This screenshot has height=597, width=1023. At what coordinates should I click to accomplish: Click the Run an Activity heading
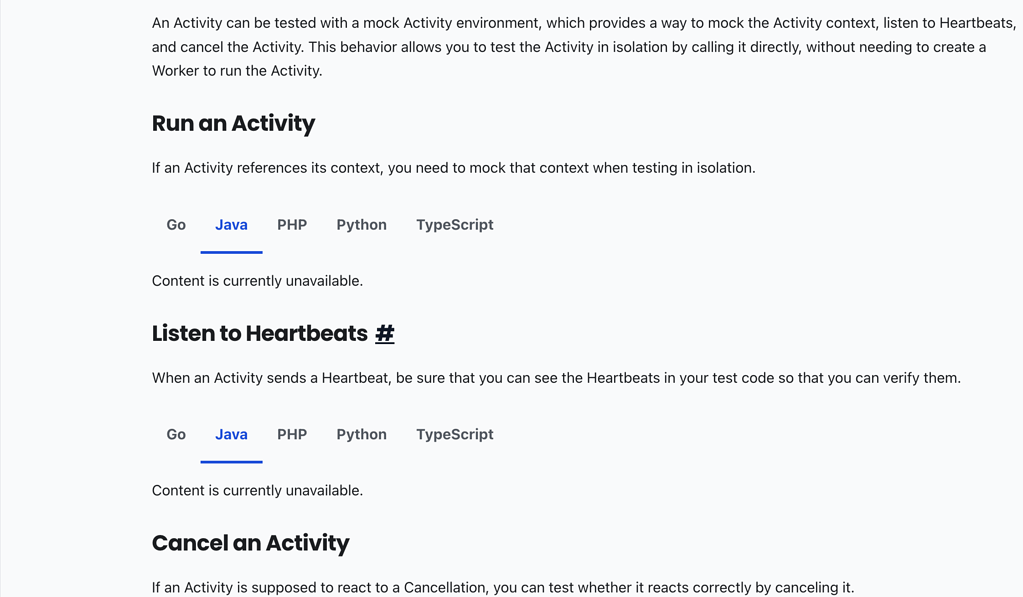[x=233, y=123]
